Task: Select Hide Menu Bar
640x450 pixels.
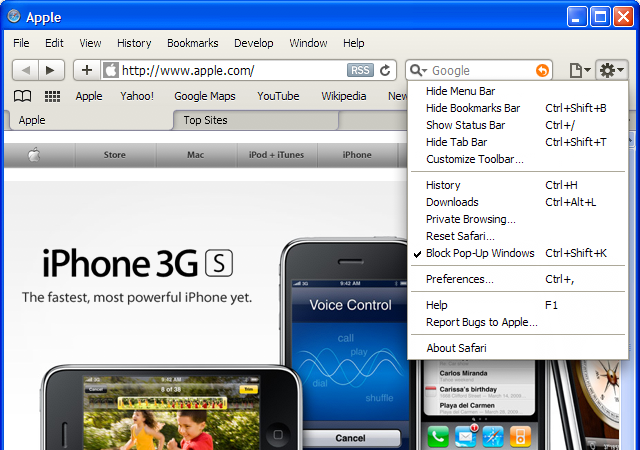Action: coord(518,91)
